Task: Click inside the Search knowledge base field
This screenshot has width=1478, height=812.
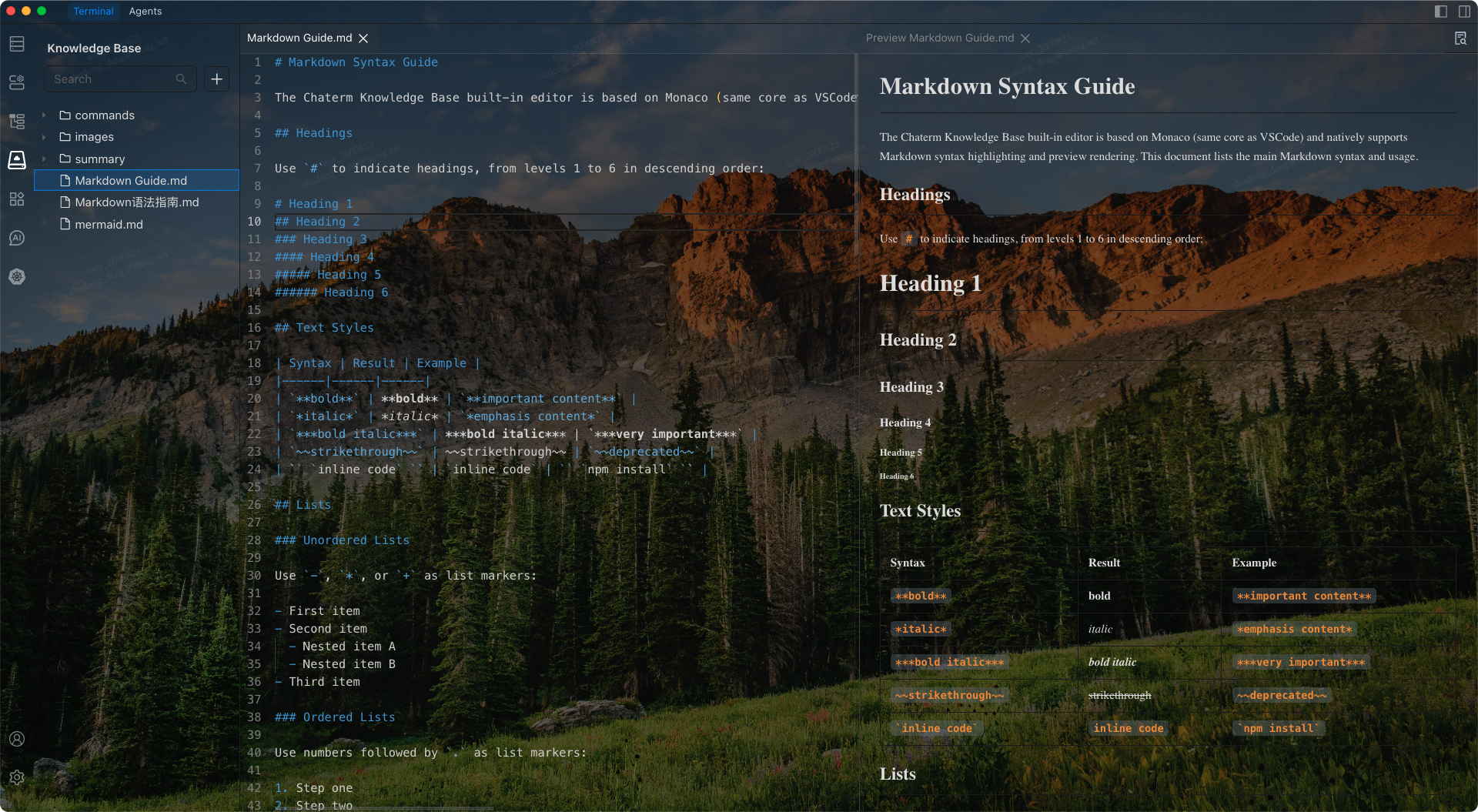Action: point(115,79)
